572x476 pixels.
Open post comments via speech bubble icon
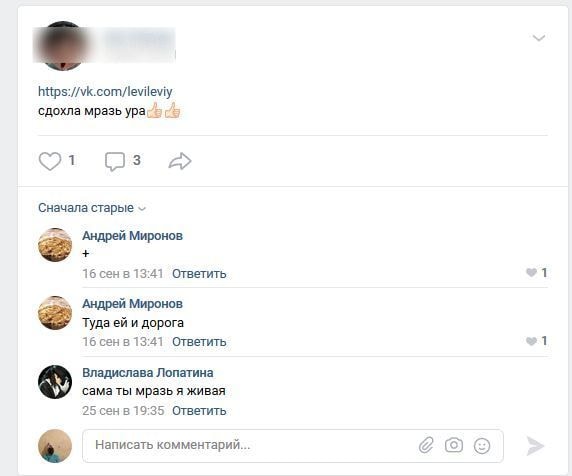(x=115, y=161)
